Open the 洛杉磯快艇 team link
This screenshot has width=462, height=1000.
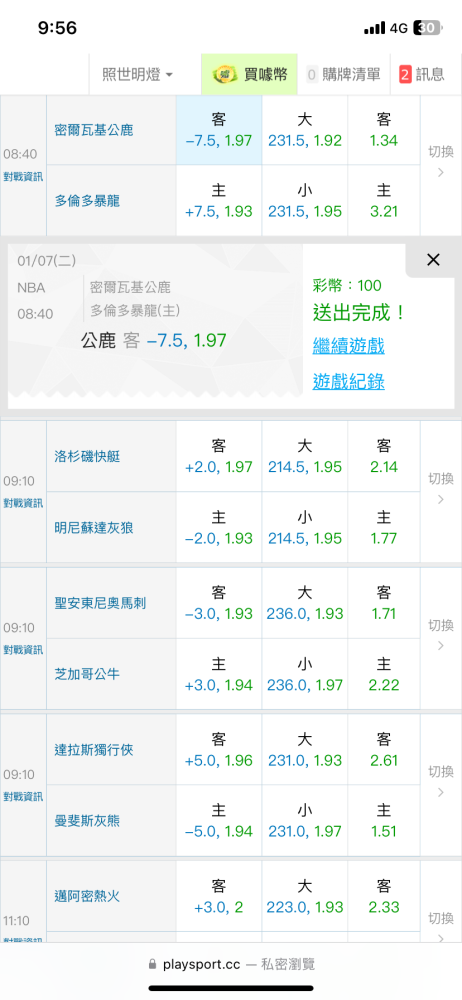87,457
